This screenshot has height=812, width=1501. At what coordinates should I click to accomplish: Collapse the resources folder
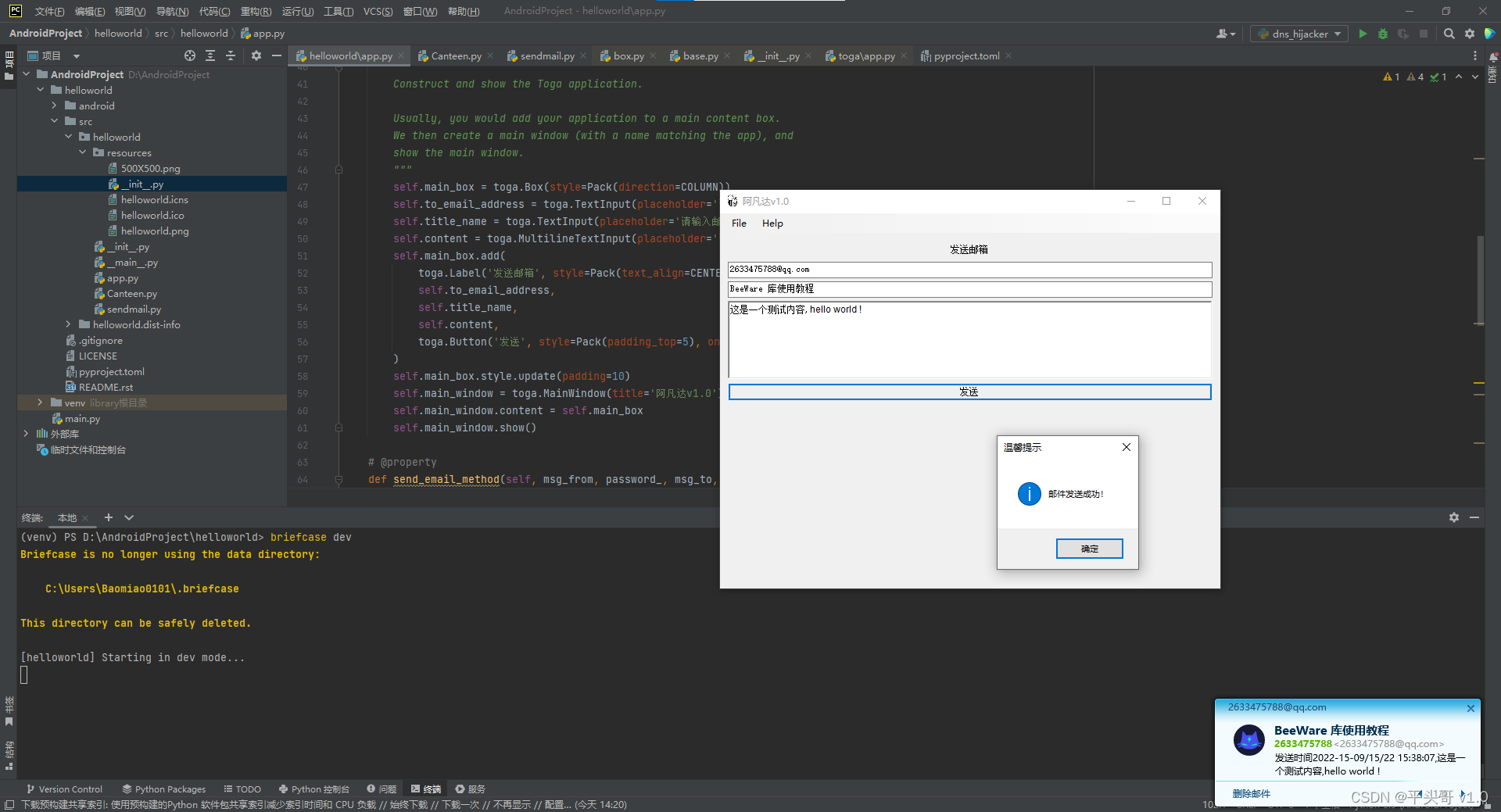tap(82, 152)
